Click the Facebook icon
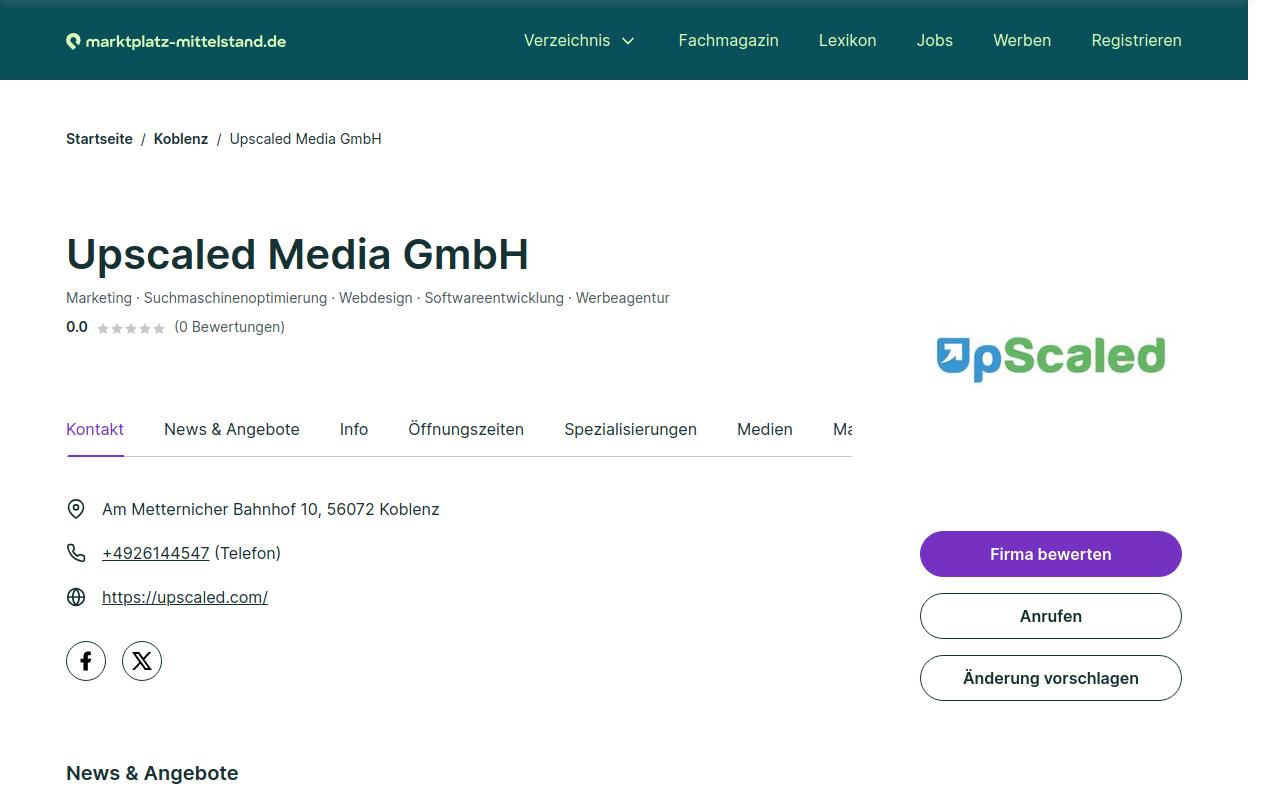Viewport: 1280px width, 800px height. tap(86, 660)
